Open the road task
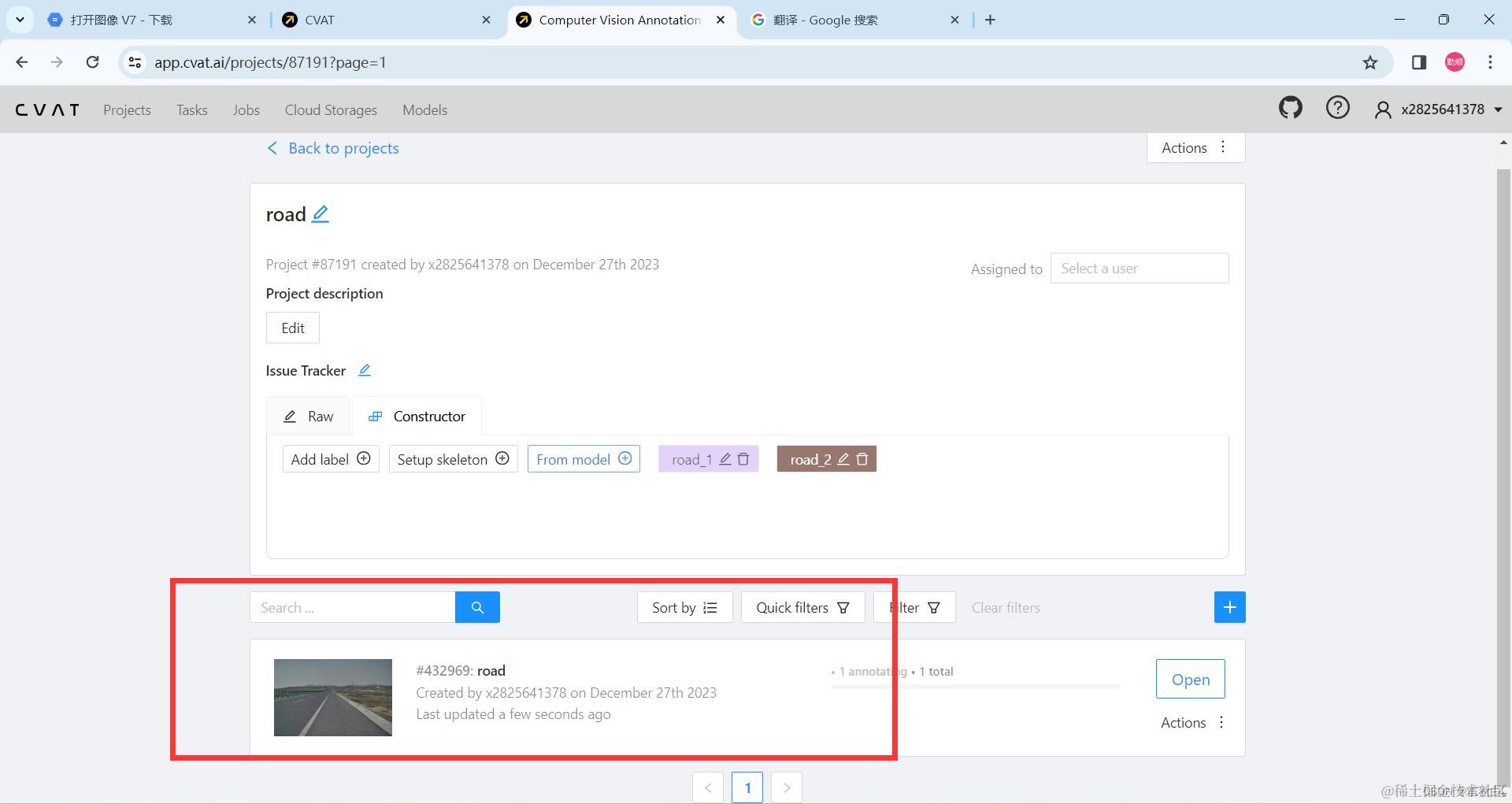Viewport: 1512px width, 804px height. [1190, 679]
